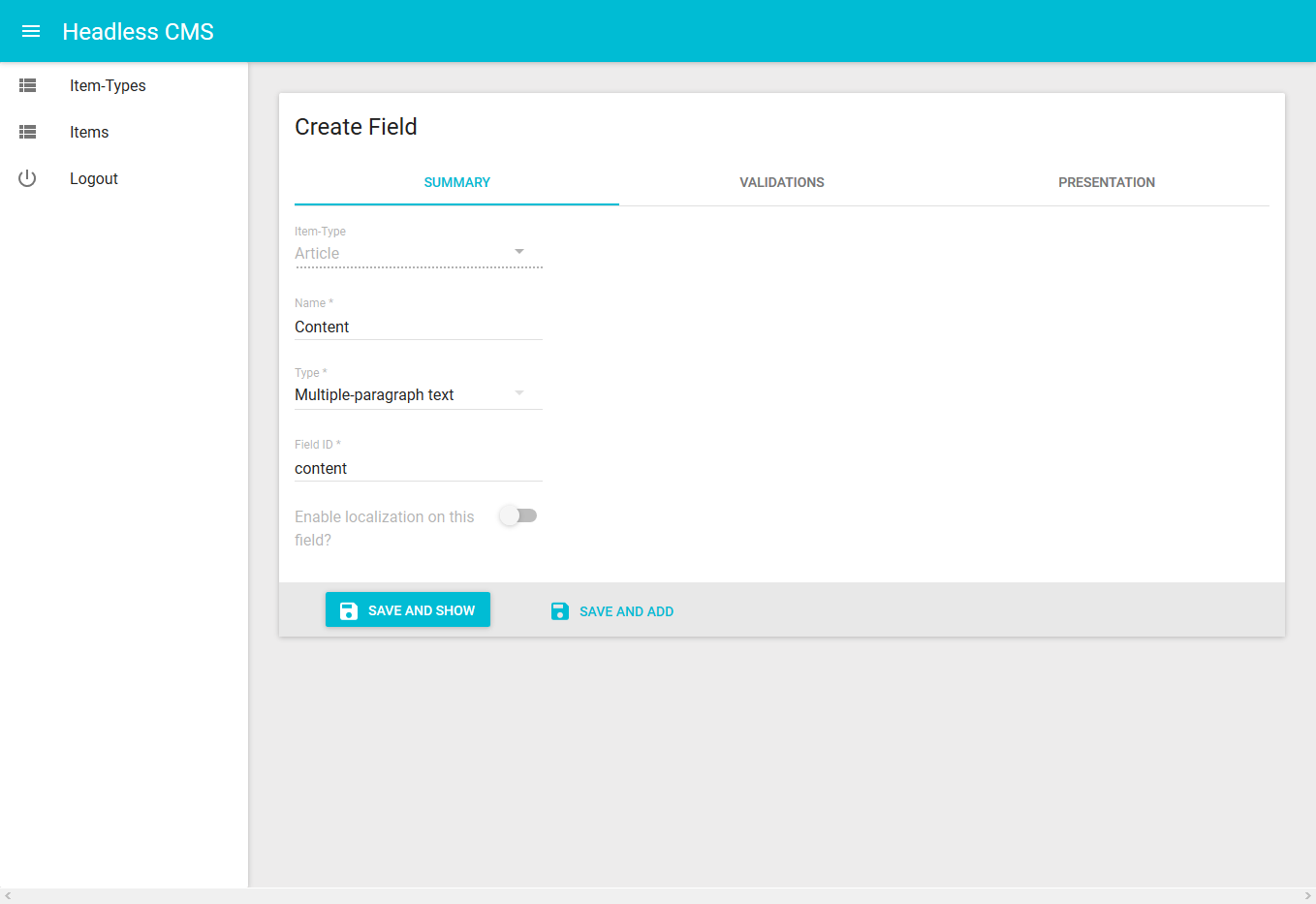Switch to the Validations tab

(x=782, y=182)
